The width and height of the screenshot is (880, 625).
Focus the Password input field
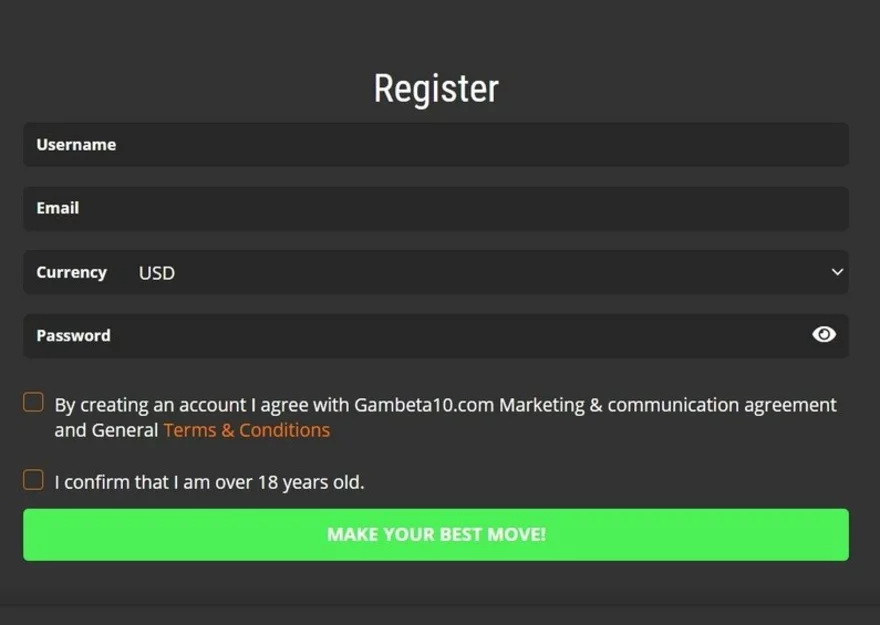436,336
